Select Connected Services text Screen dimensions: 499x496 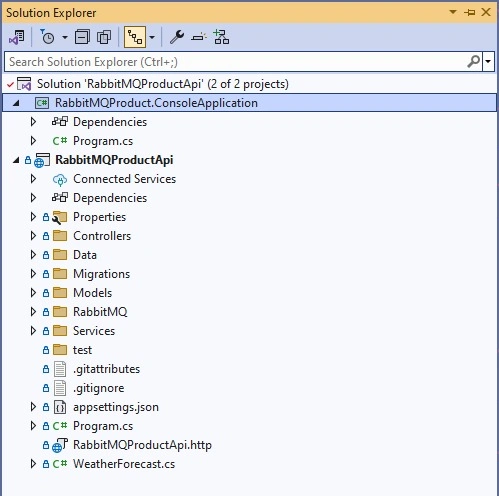click(x=124, y=179)
